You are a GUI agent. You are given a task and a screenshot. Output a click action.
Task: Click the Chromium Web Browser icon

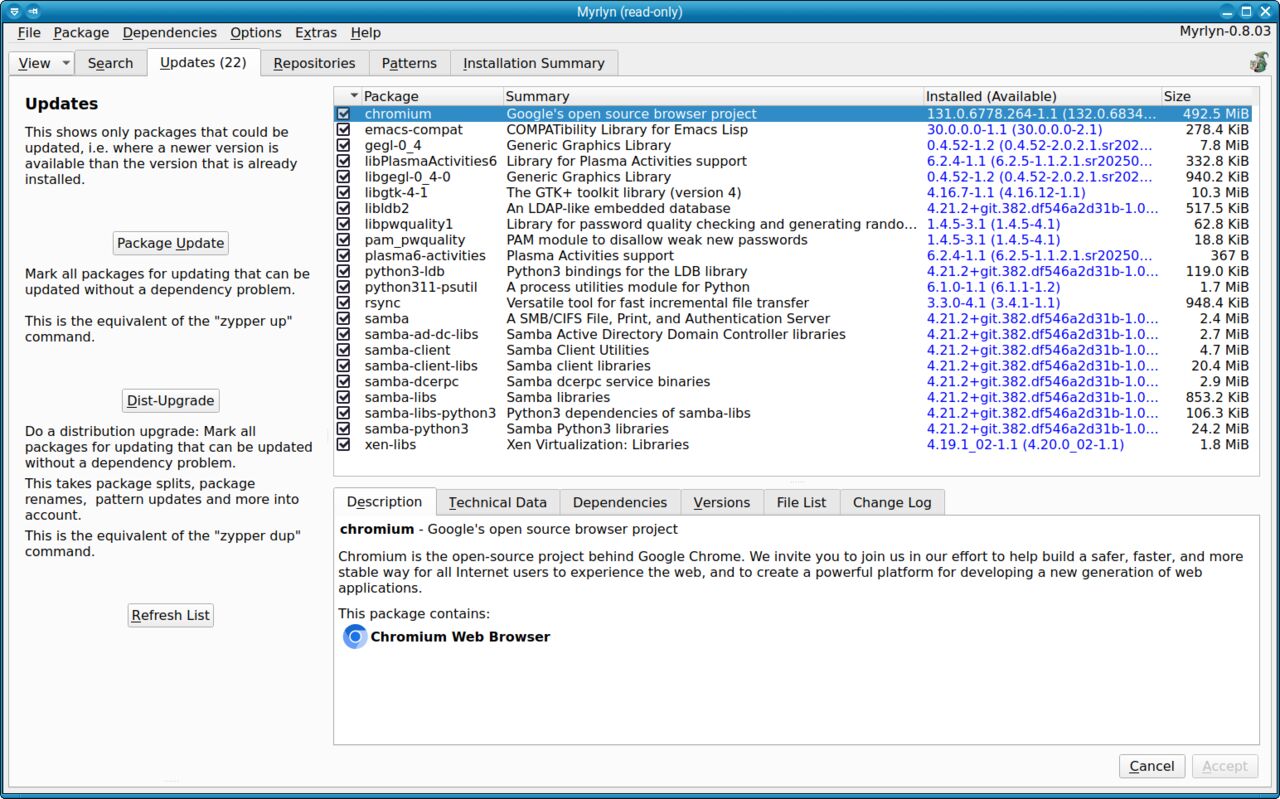click(355, 637)
